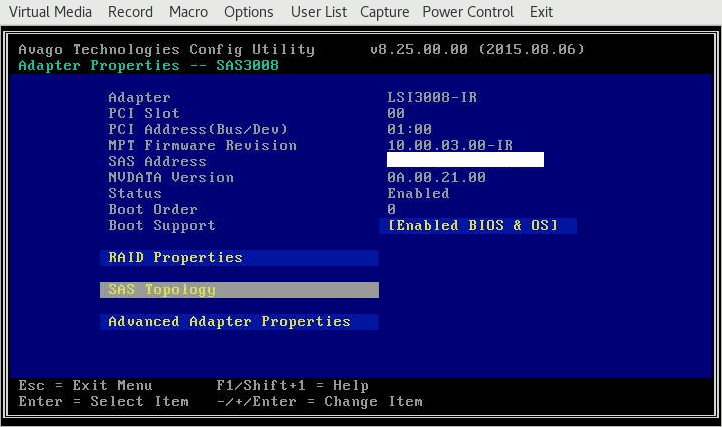Click the F1/Shift+1 = Help hint
Screen dimensions: 722x427
pos(292,386)
